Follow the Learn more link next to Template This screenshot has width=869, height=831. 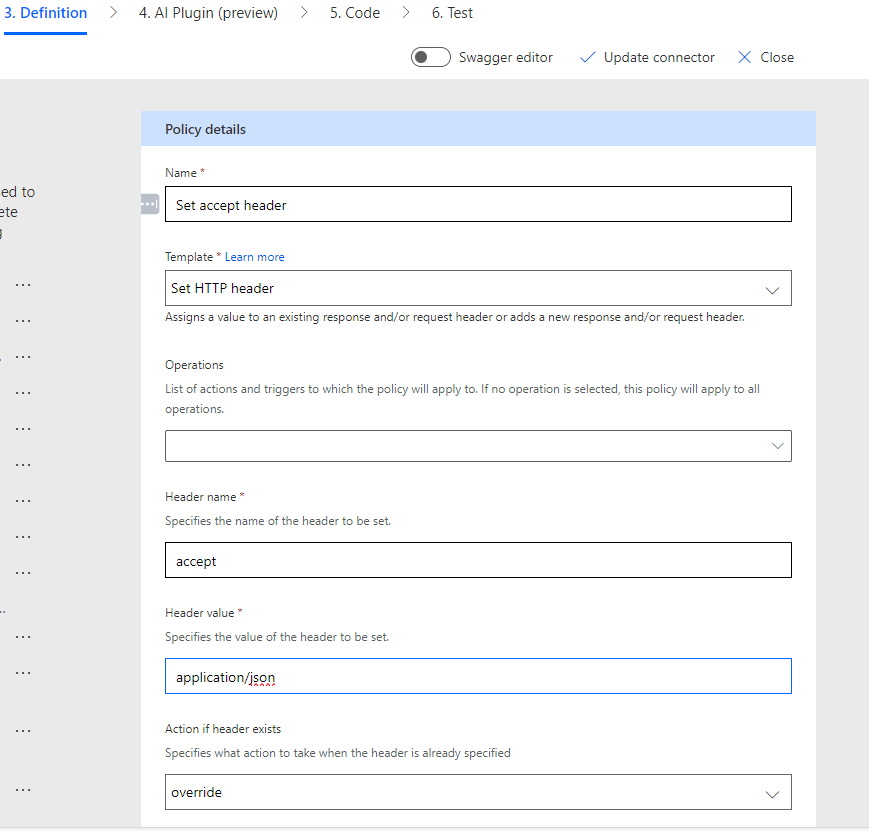tap(254, 257)
